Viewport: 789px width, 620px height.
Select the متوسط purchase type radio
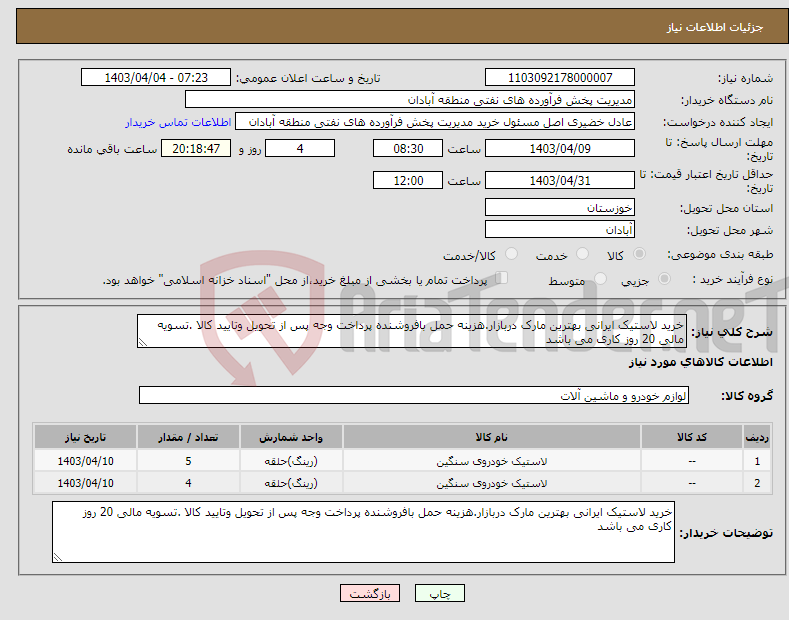click(x=600, y=278)
